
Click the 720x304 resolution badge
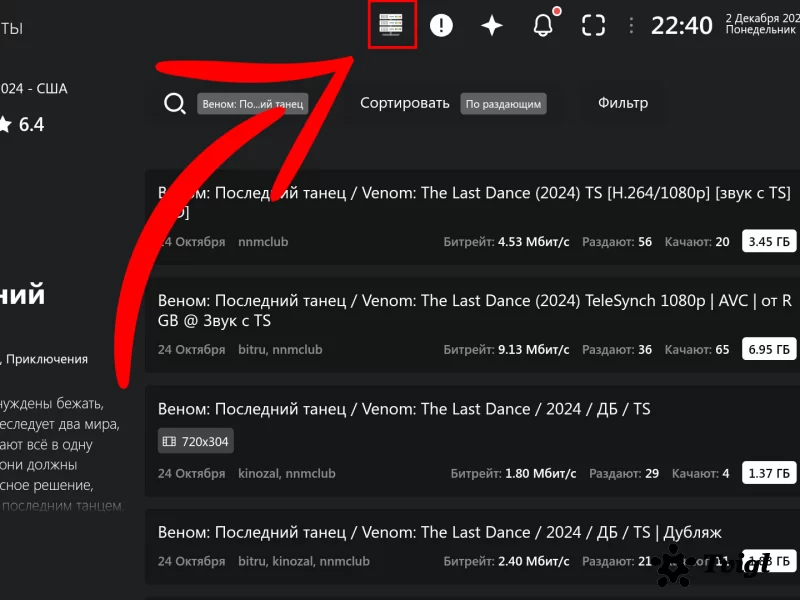point(196,441)
